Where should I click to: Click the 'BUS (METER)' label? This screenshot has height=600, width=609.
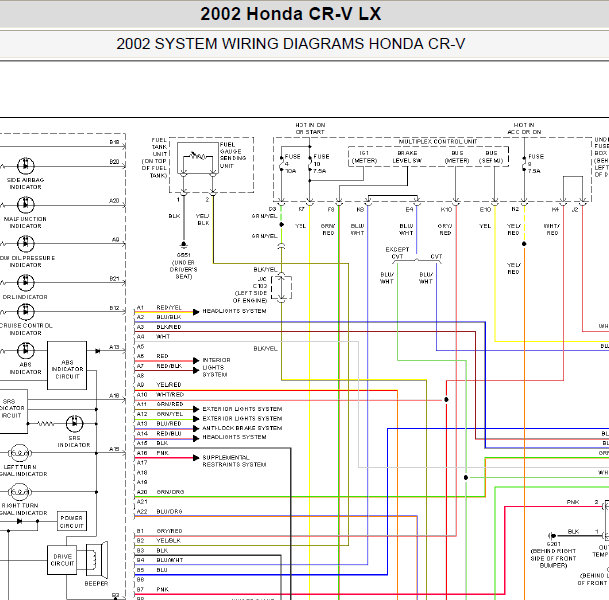click(x=457, y=157)
